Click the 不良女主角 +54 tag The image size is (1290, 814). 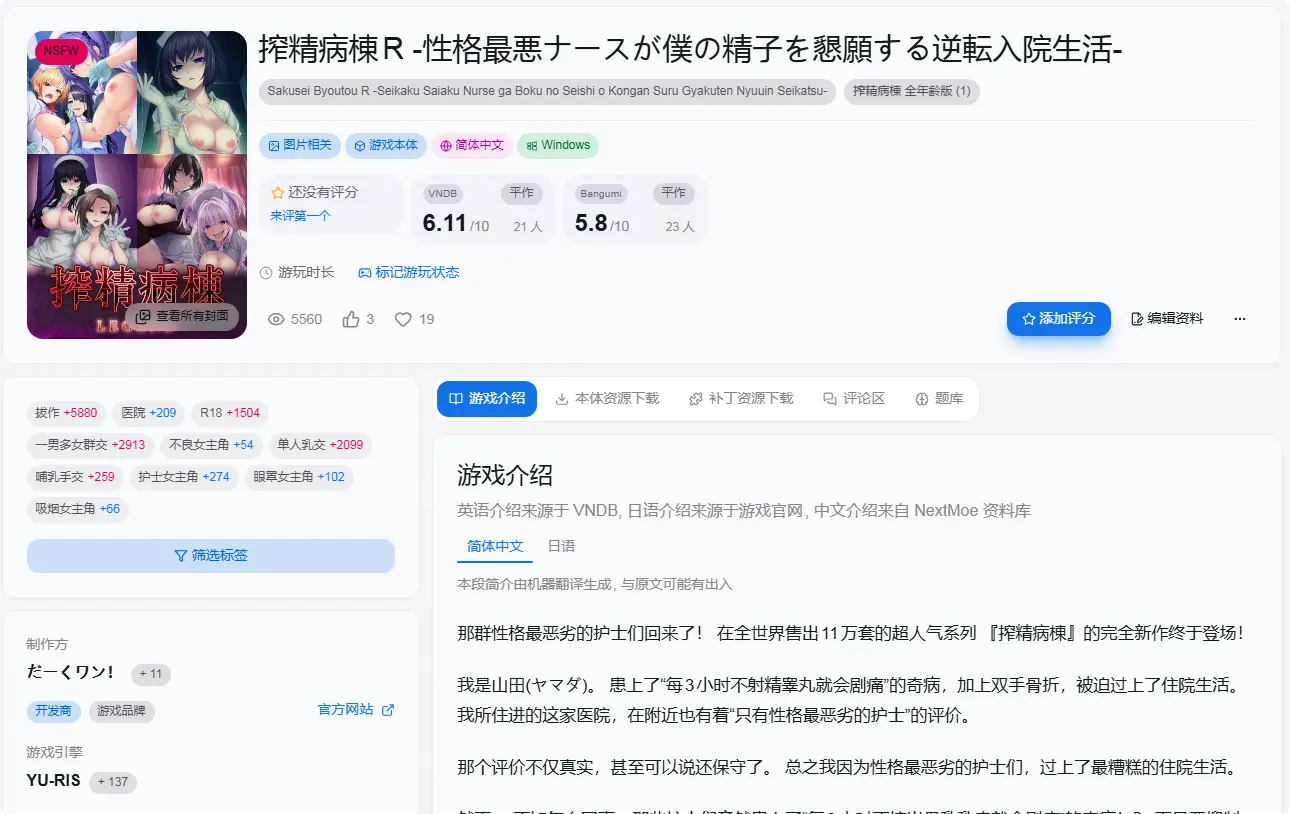click(211, 445)
